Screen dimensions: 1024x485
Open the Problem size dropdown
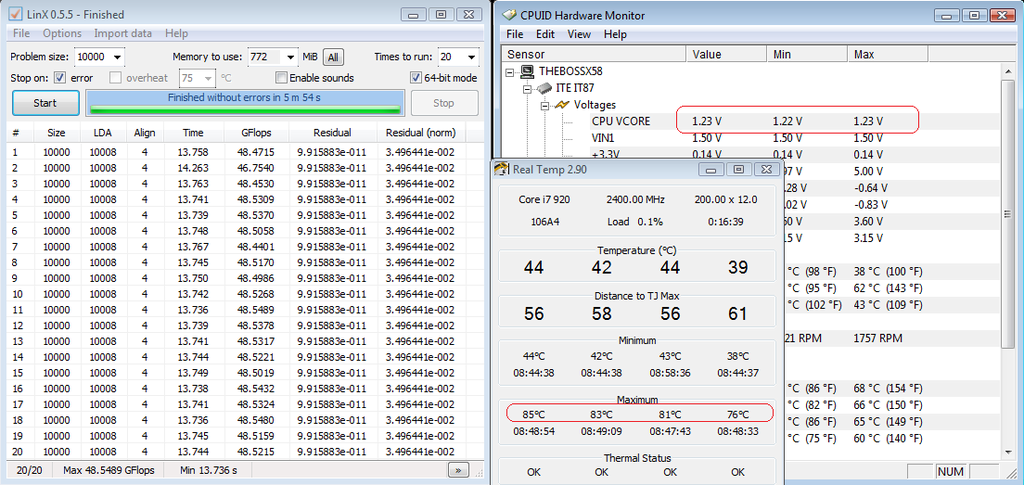(118, 57)
